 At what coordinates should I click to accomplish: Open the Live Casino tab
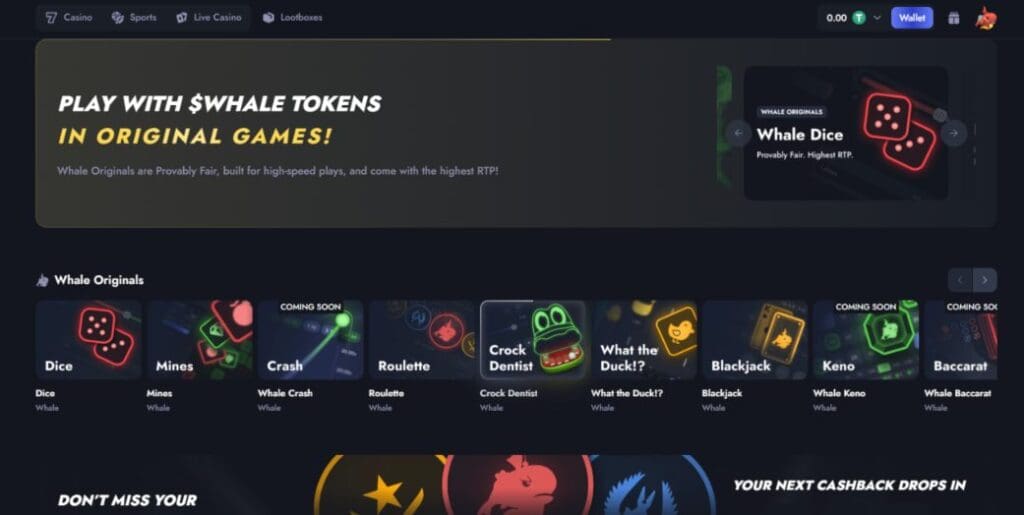click(209, 18)
